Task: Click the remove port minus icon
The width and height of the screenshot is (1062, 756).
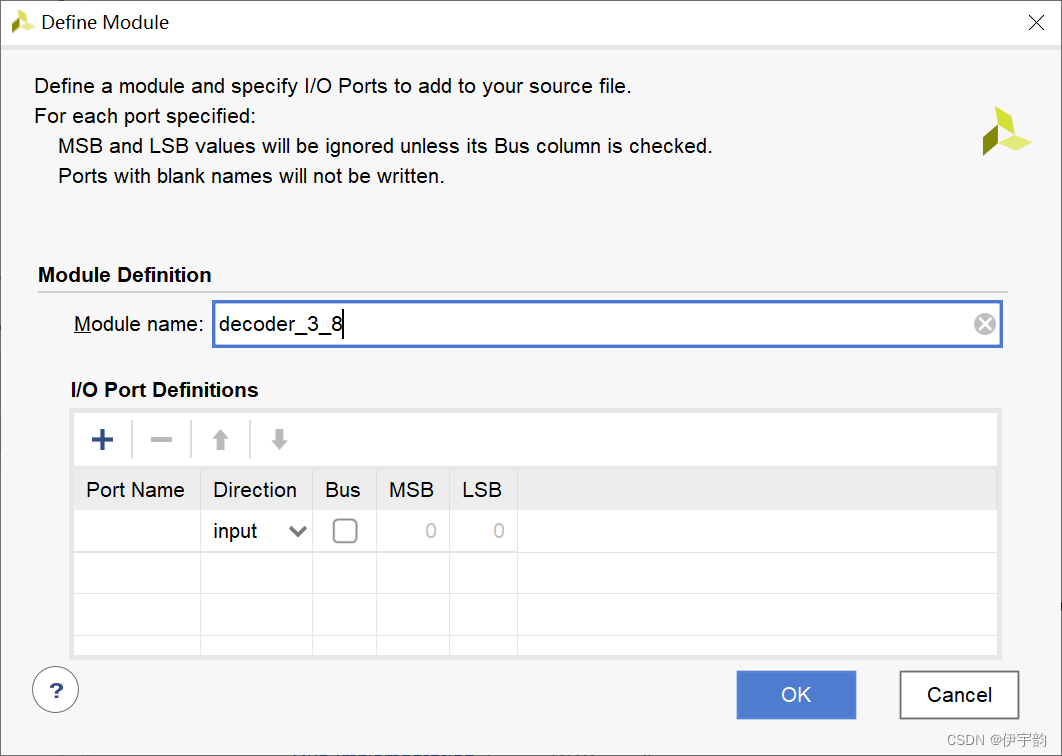Action: 161,439
